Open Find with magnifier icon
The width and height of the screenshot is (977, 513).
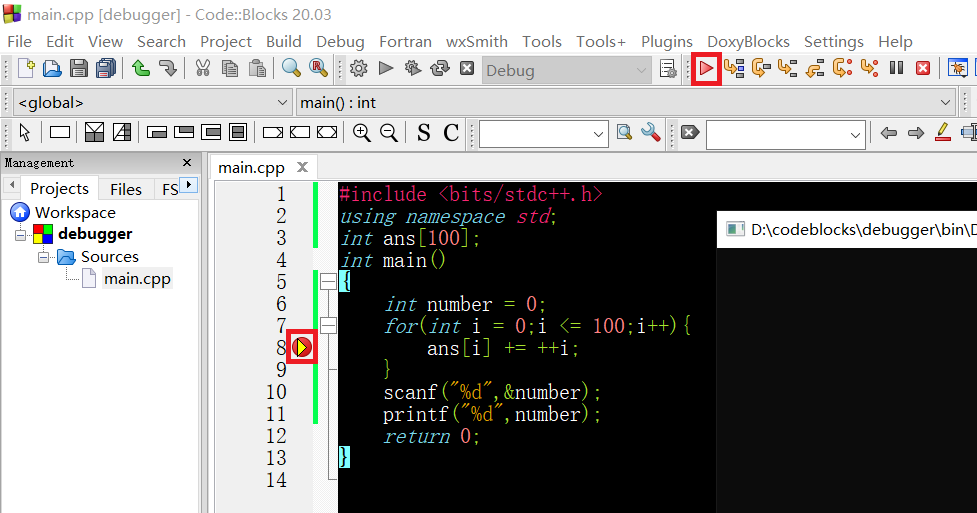(291, 68)
